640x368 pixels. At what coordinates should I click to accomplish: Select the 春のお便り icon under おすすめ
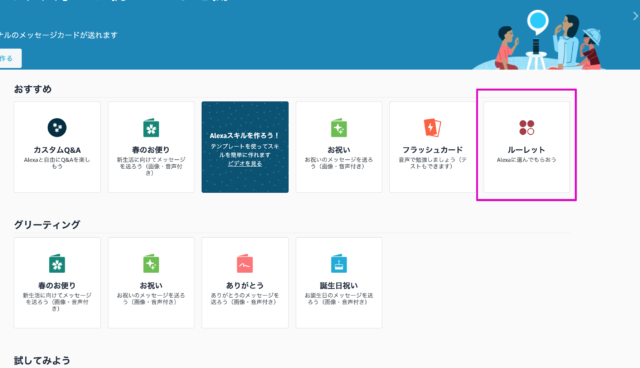[151, 128]
